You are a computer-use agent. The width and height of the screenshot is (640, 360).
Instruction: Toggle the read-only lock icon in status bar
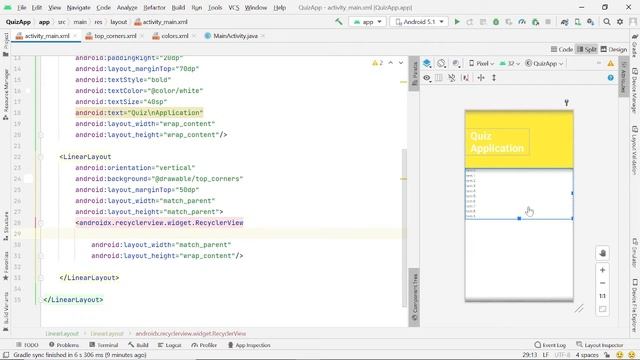[607, 355]
